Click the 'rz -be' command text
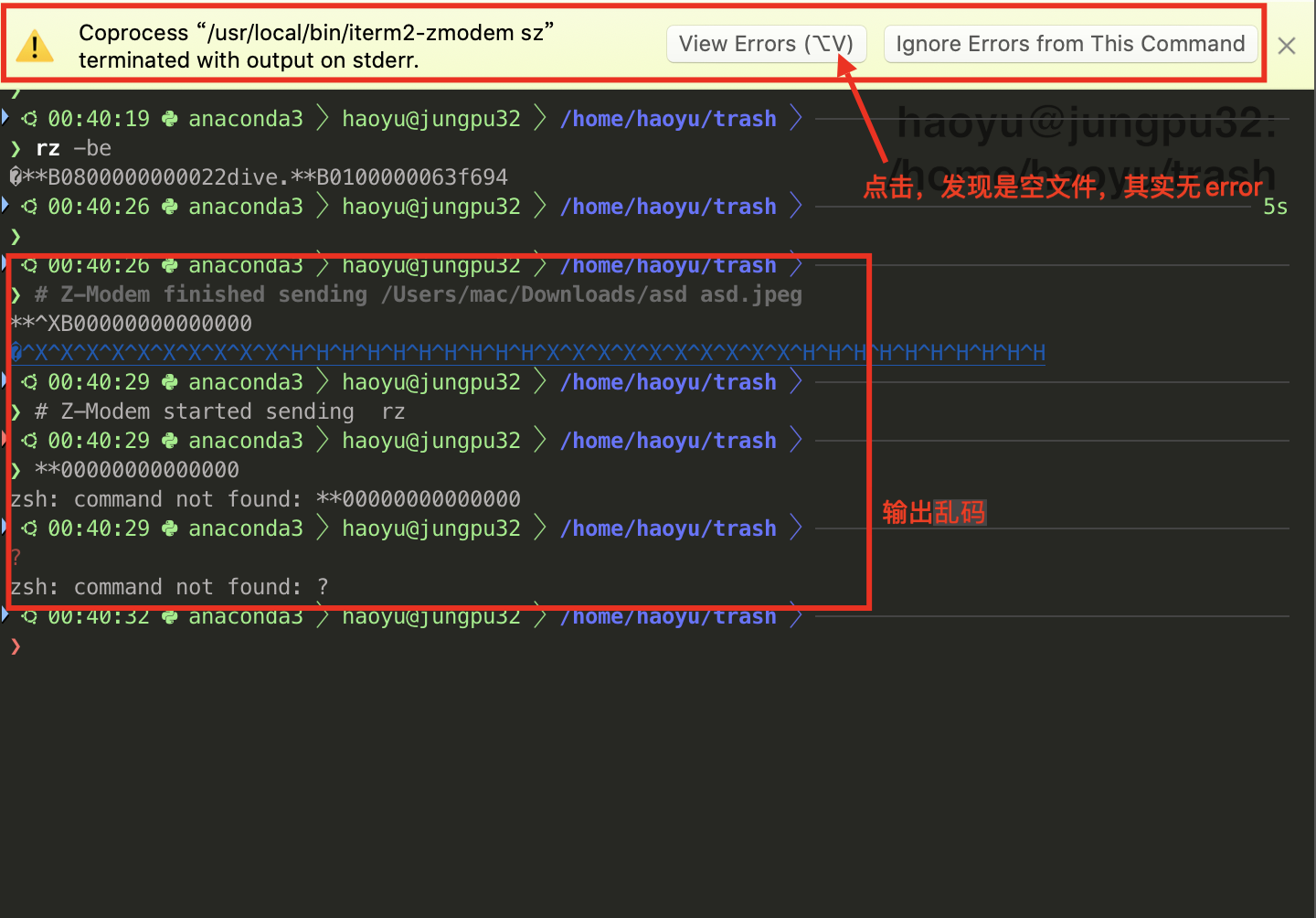The image size is (1316, 918). pyautogui.click(x=73, y=148)
